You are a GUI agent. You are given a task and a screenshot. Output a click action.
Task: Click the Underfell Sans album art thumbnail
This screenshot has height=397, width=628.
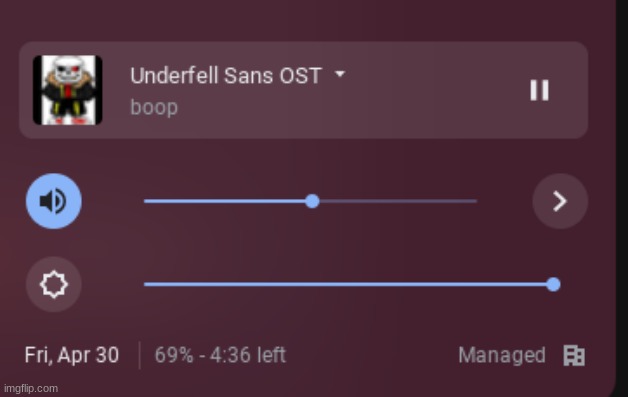coord(67,90)
